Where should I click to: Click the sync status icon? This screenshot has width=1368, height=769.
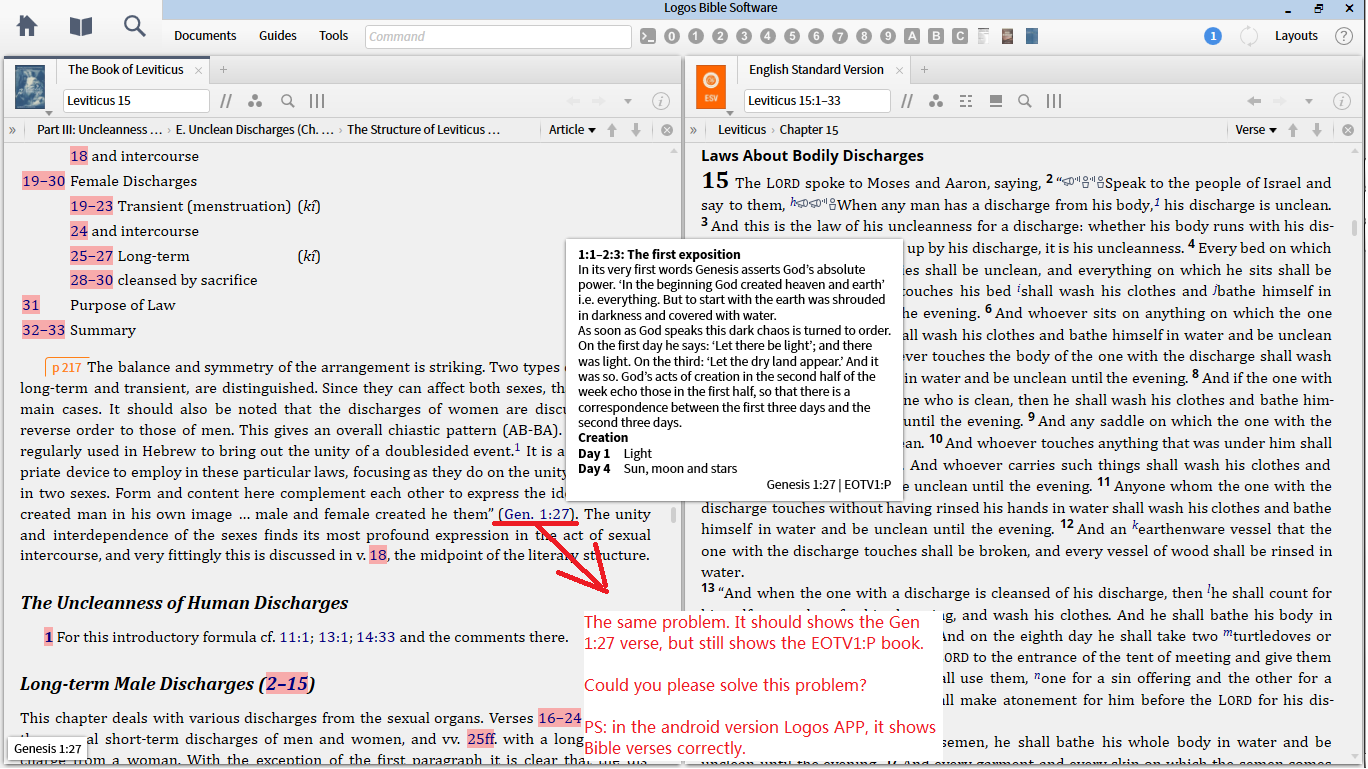[1249, 36]
